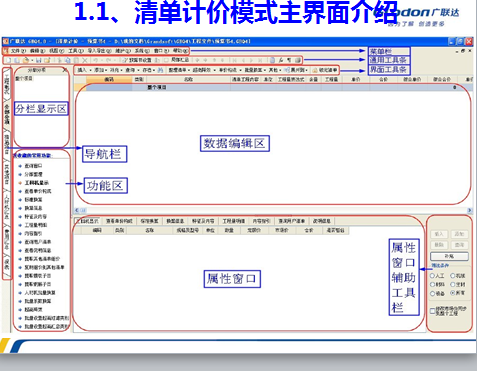Open the 查询 dropdown in interface toolbar
477x371 pixels.
point(132,70)
